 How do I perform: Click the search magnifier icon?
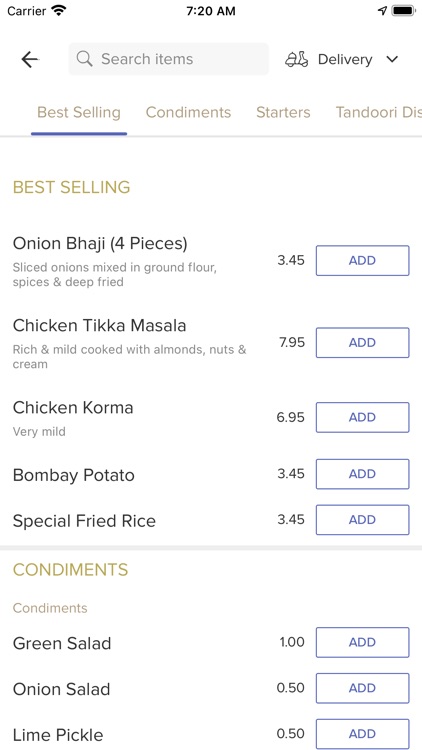[x=85, y=59]
